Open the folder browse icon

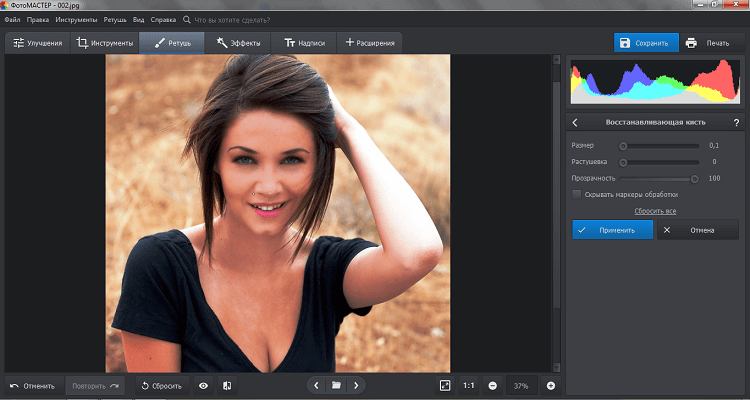pos(337,385)
